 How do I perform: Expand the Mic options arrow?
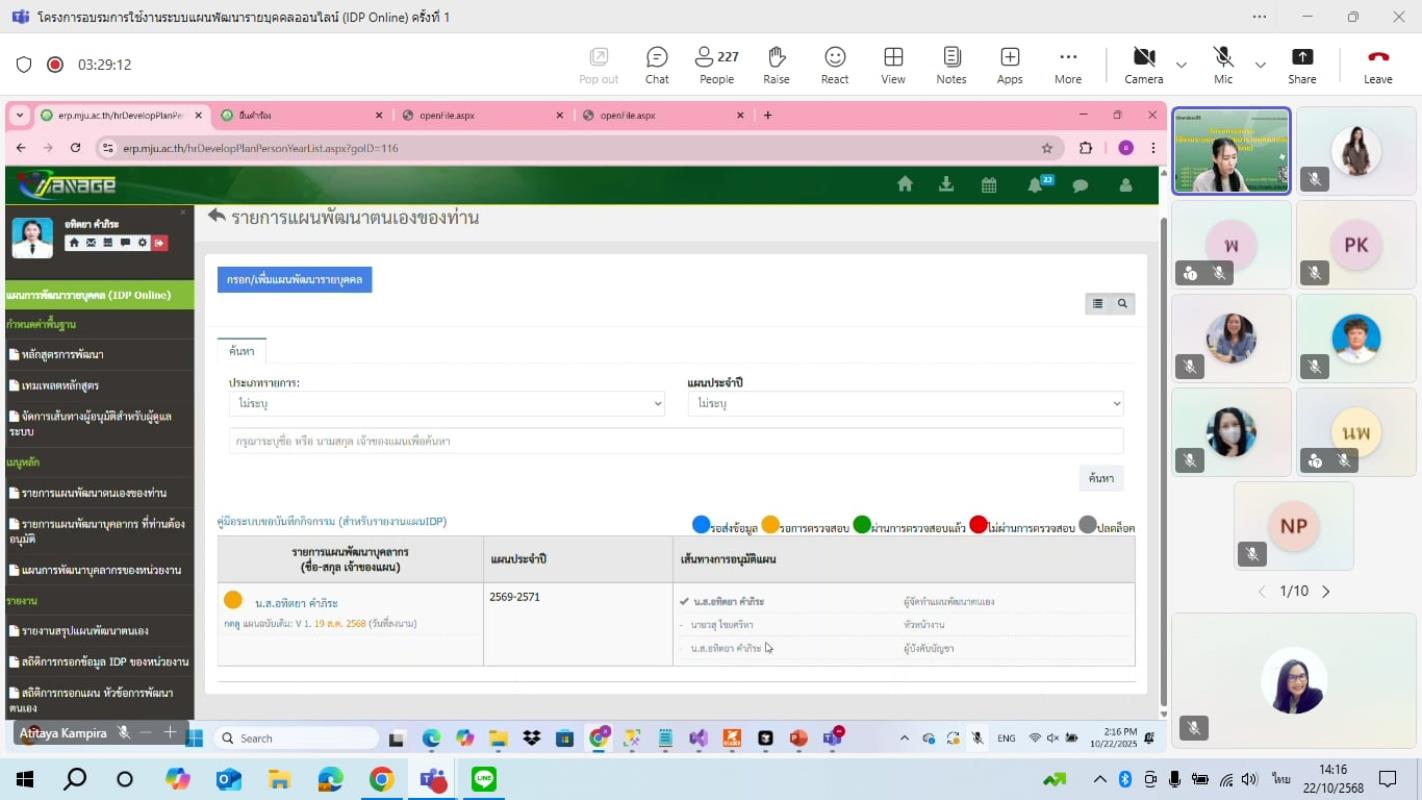tap(1260, 65)
